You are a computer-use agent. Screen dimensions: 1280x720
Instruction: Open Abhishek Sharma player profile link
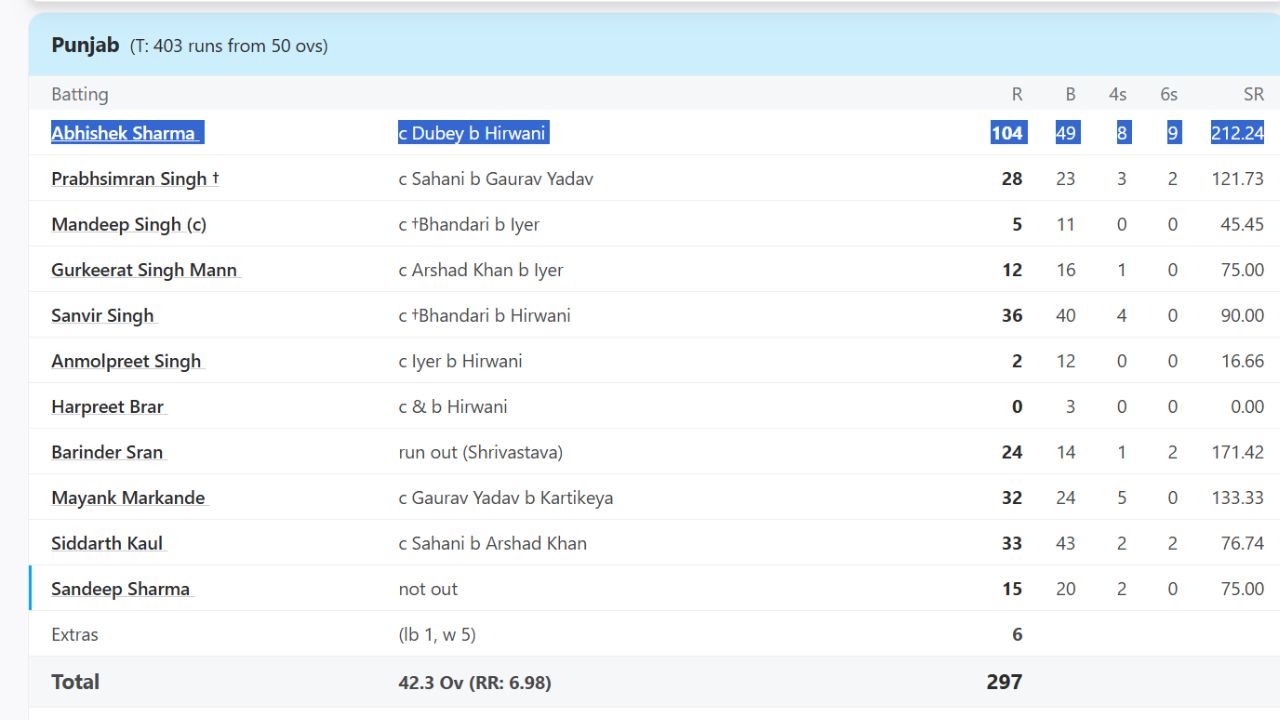point(124,133)
